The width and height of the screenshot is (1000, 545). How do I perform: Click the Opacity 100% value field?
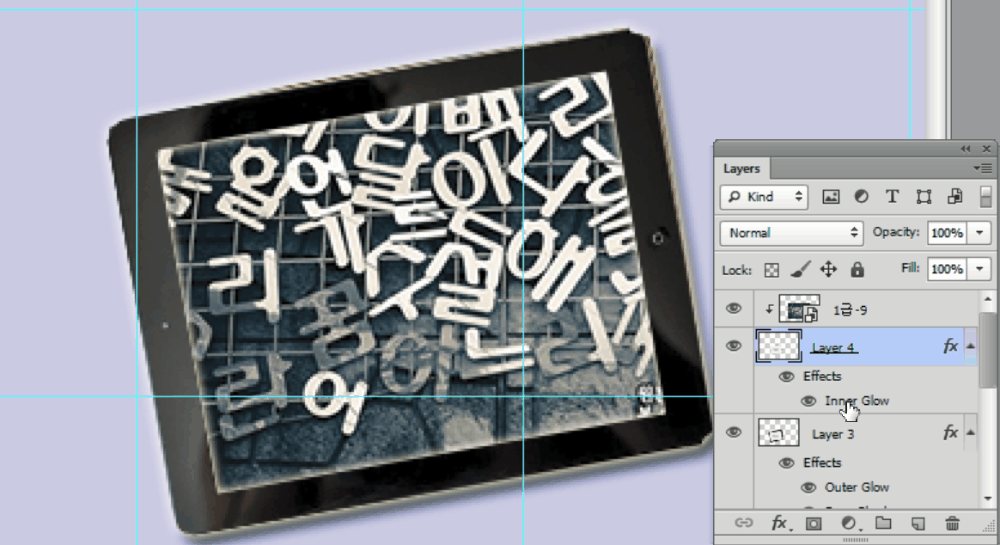click(948, 233)
